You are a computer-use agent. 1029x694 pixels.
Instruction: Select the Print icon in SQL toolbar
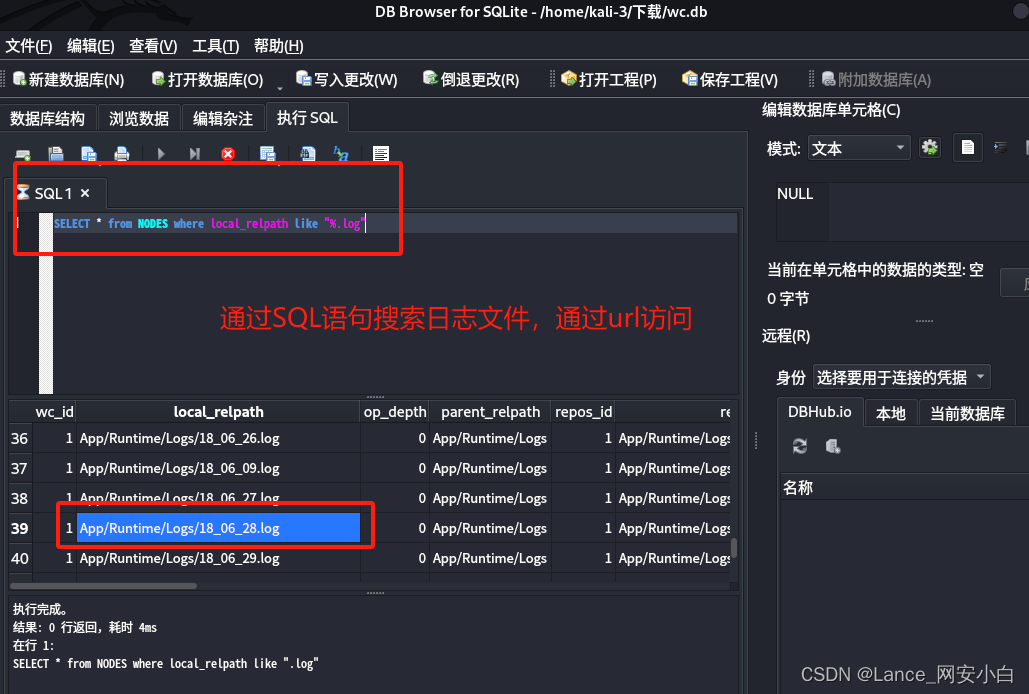pos(120,153)
